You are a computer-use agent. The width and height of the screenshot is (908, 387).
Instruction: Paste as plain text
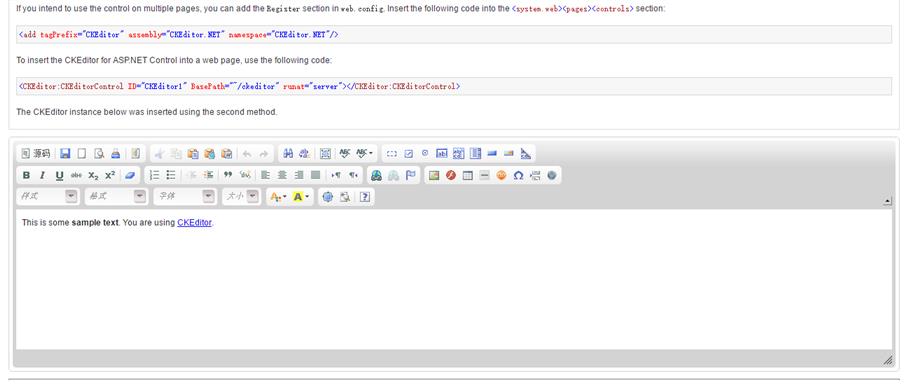coord(210,154)
